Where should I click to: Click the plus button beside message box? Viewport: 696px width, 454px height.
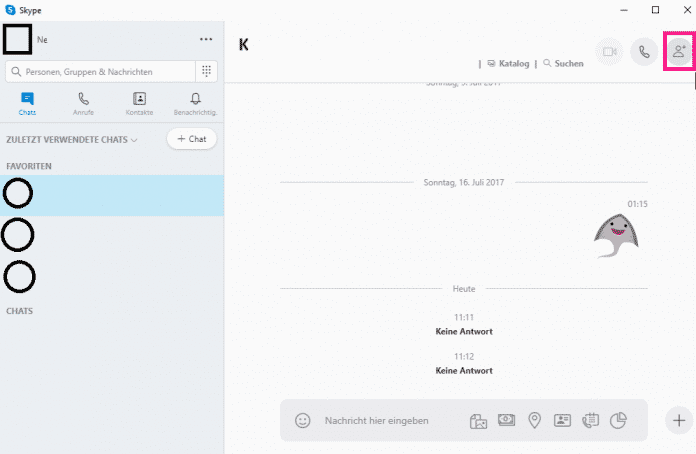[679, 421]
